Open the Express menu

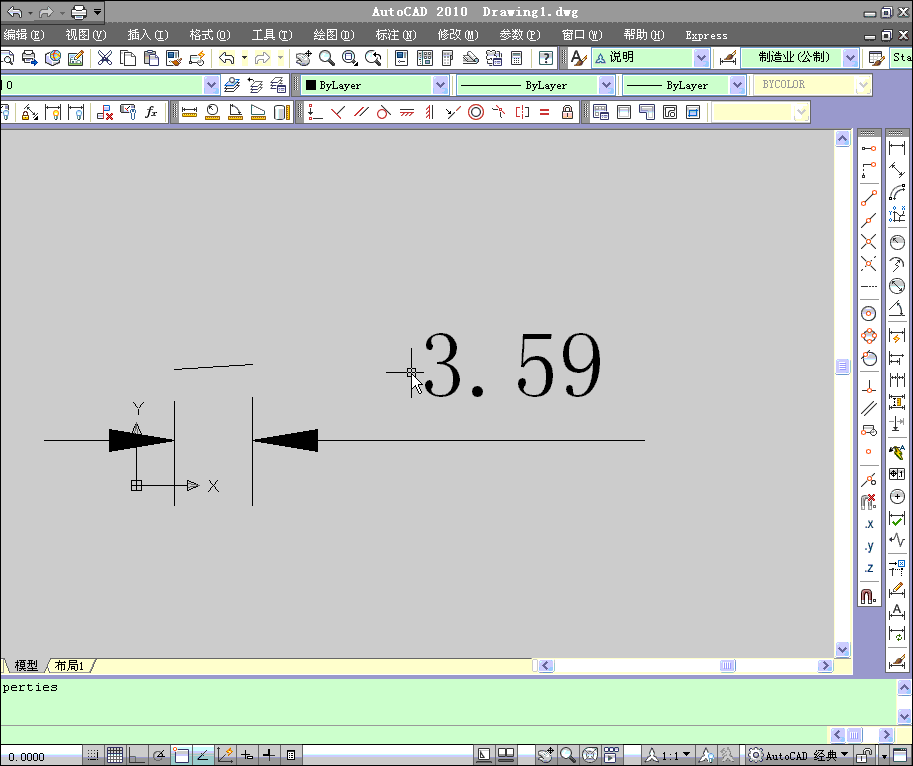[706, 36]
